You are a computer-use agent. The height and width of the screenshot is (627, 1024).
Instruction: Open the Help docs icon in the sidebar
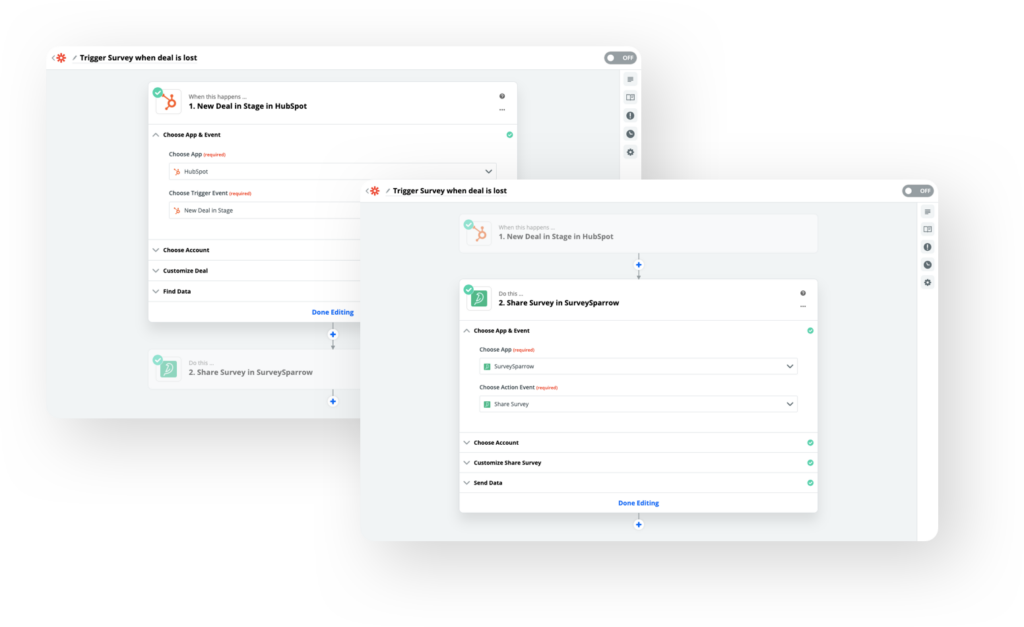click(x=927, y=231)
